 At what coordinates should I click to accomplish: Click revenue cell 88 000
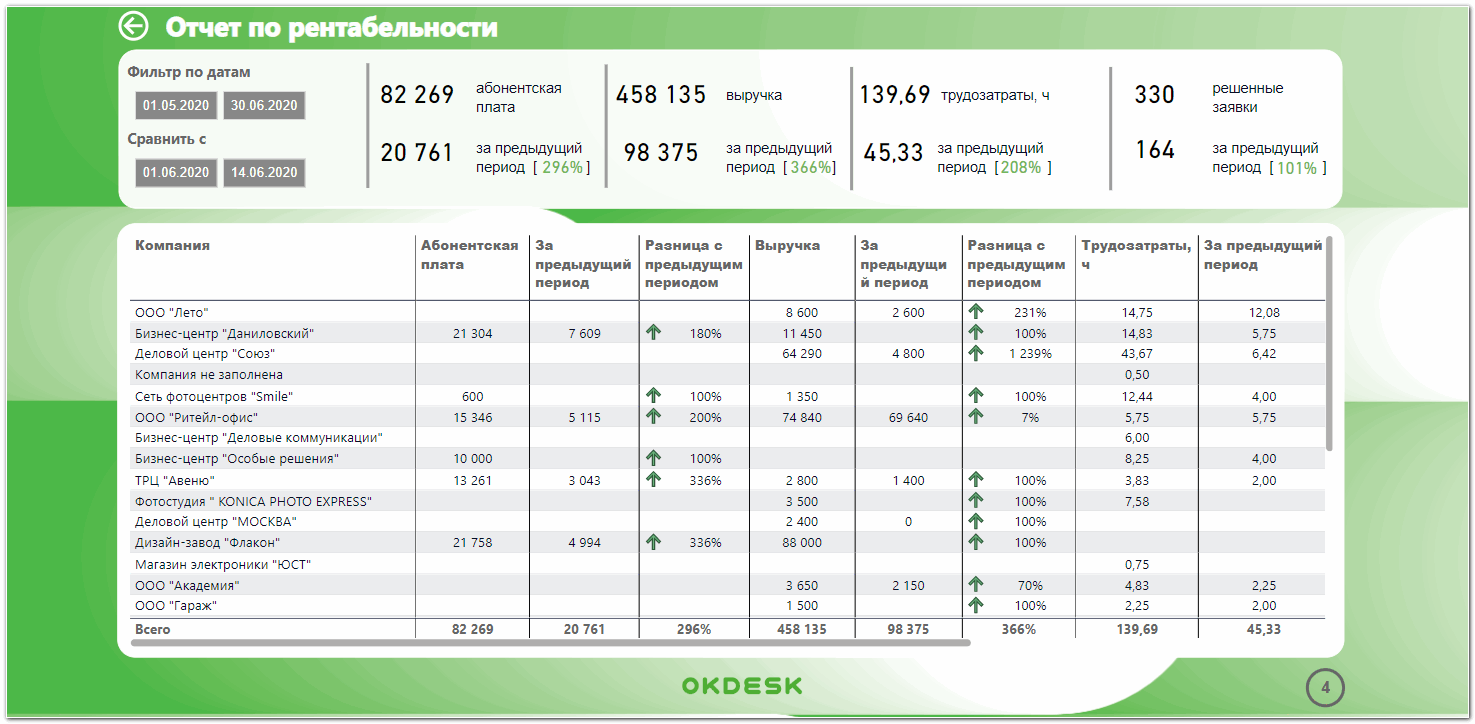[x=802, y=543]
